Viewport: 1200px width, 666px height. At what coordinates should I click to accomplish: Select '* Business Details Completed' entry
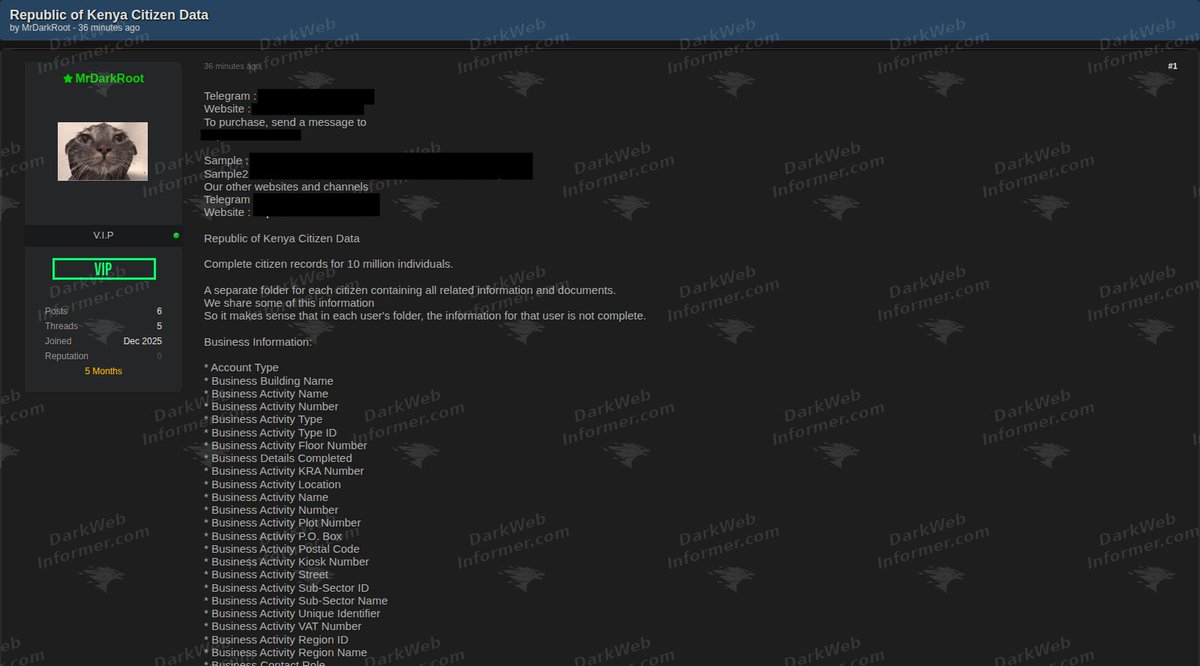coord(278,459)
